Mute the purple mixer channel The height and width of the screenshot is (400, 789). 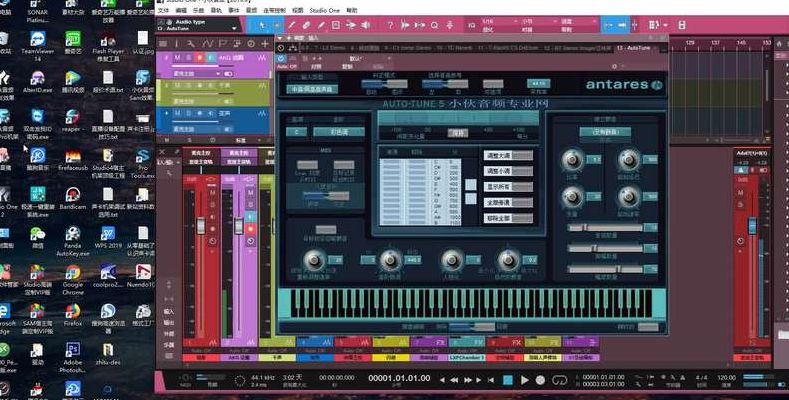pos(251,193)
